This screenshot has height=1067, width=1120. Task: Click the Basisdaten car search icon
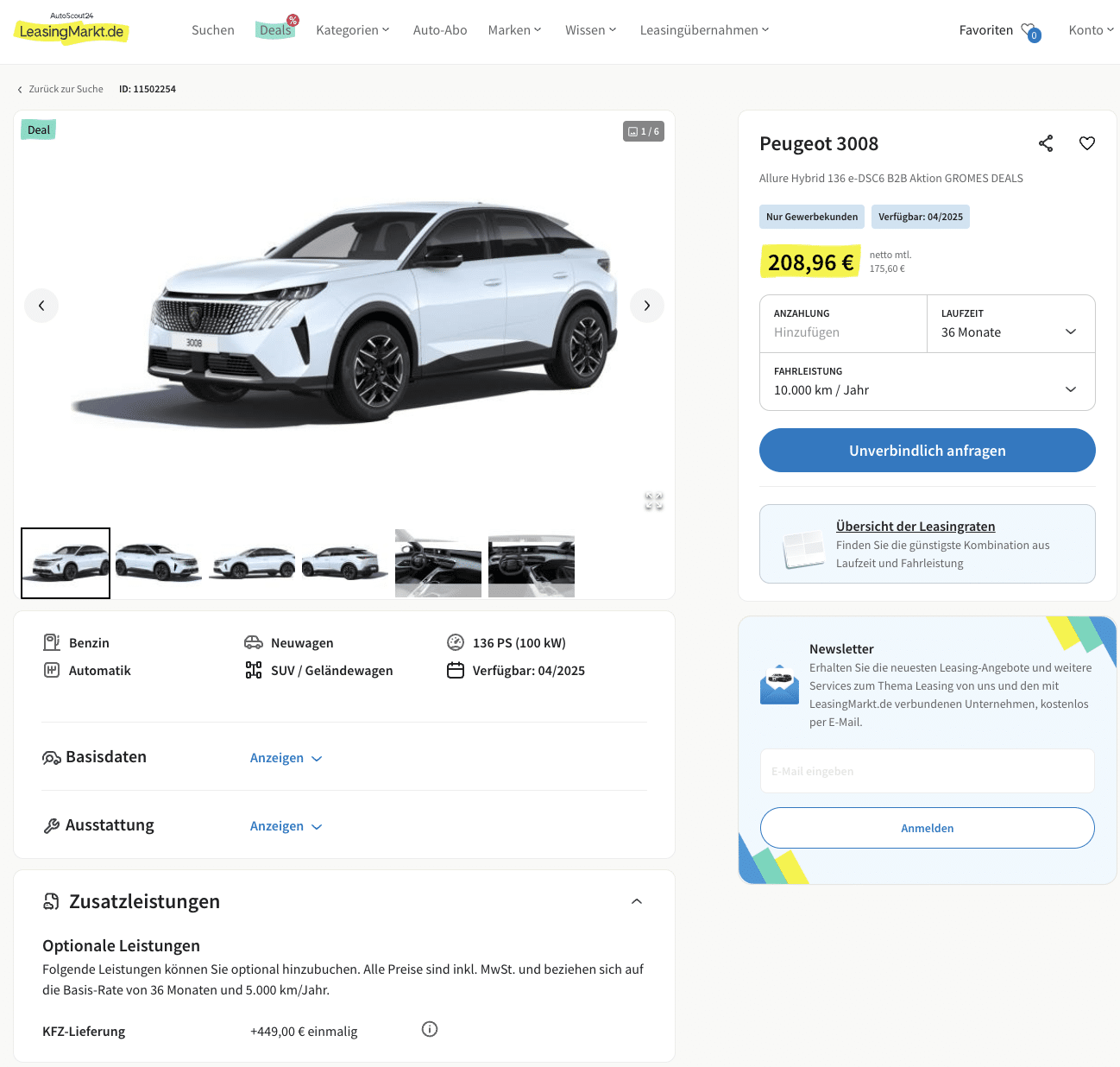click(52, 758)
